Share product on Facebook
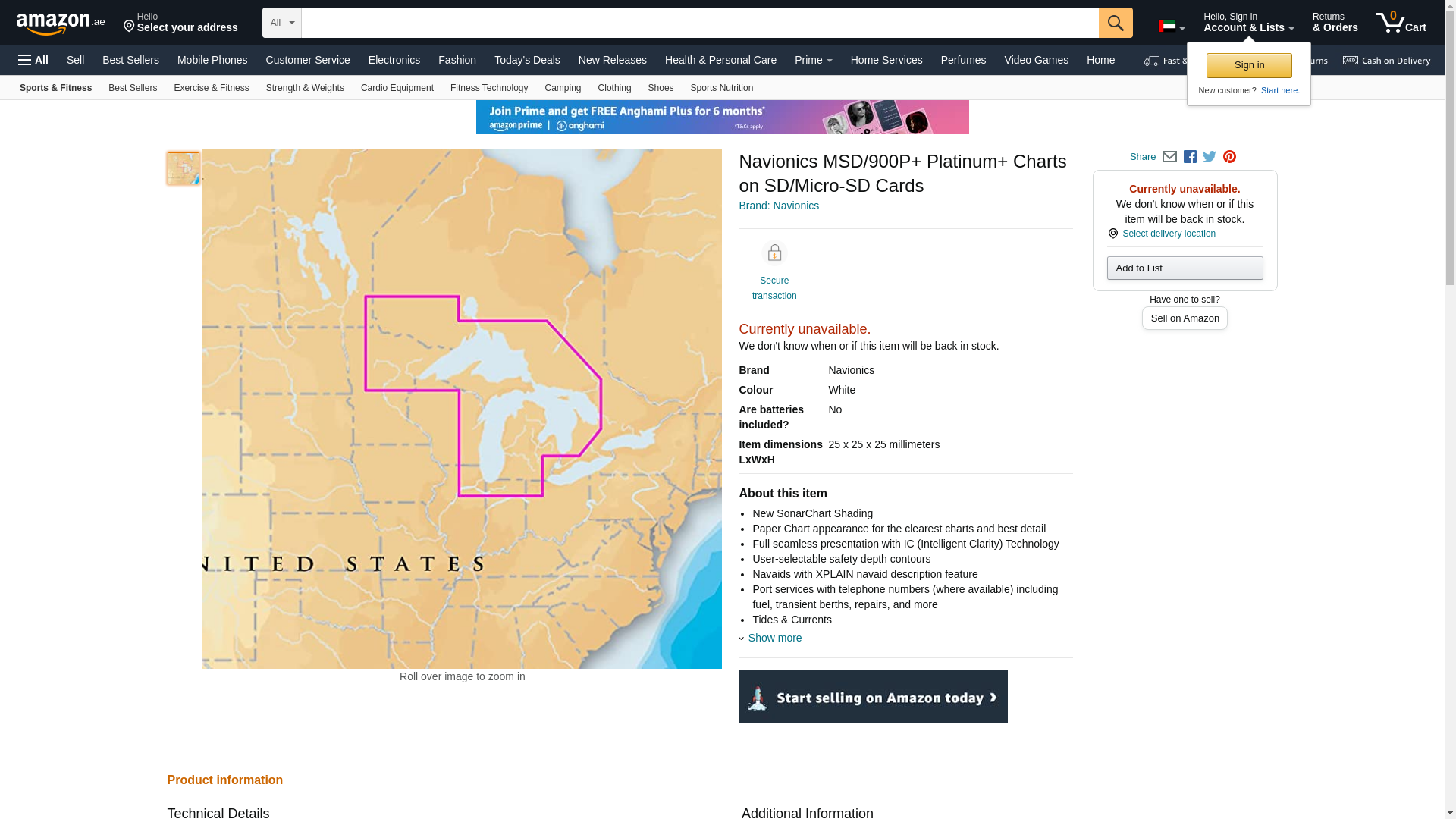The height and width of the screenshot is (819, 1456). (1190, 157)
